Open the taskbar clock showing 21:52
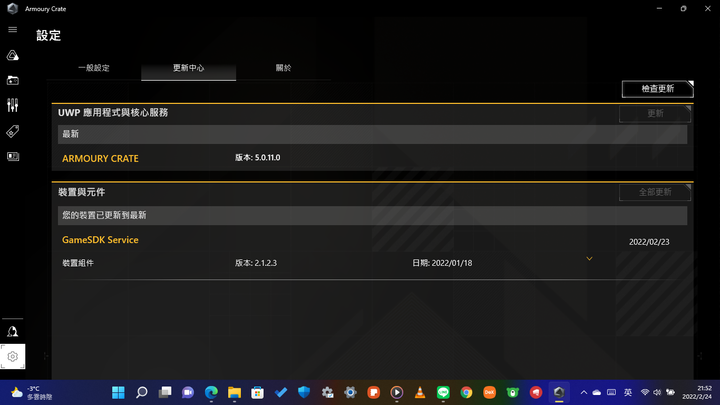This screenshot has height=405, width=720. (x=697, y=392)
